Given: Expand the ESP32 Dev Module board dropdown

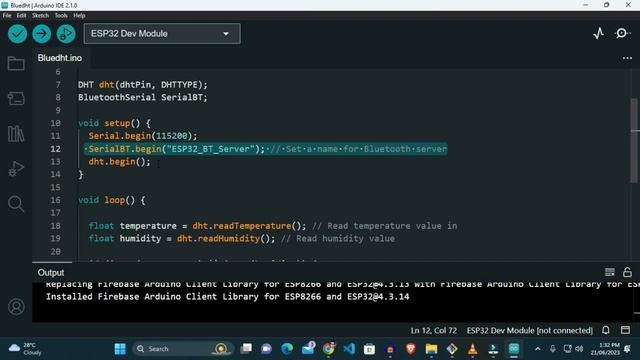Looking at the screenshot, I should (x=162, y=33).
